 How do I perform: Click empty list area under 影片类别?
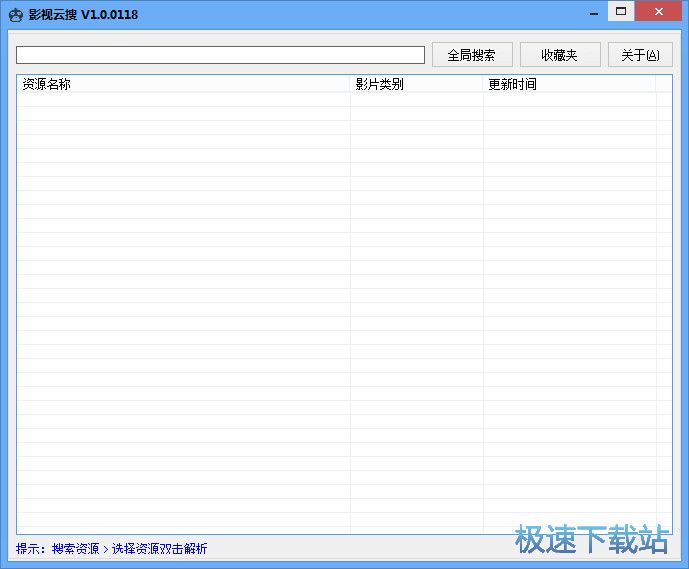coord(416,300)
